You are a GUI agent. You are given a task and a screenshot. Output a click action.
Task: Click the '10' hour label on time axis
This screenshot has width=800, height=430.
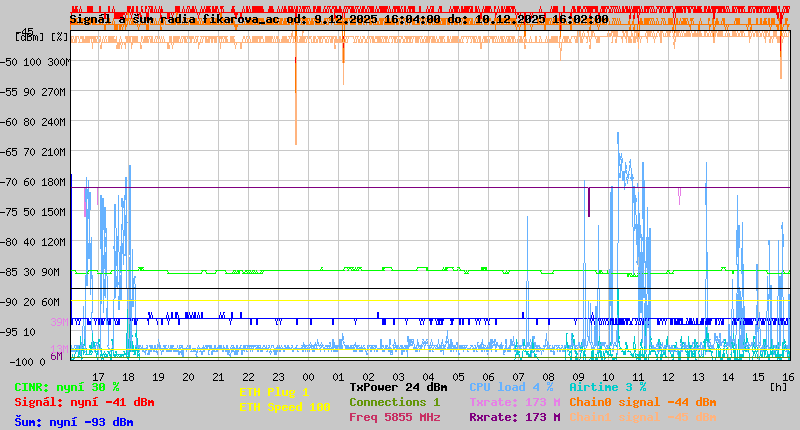[x=608, y=377]
